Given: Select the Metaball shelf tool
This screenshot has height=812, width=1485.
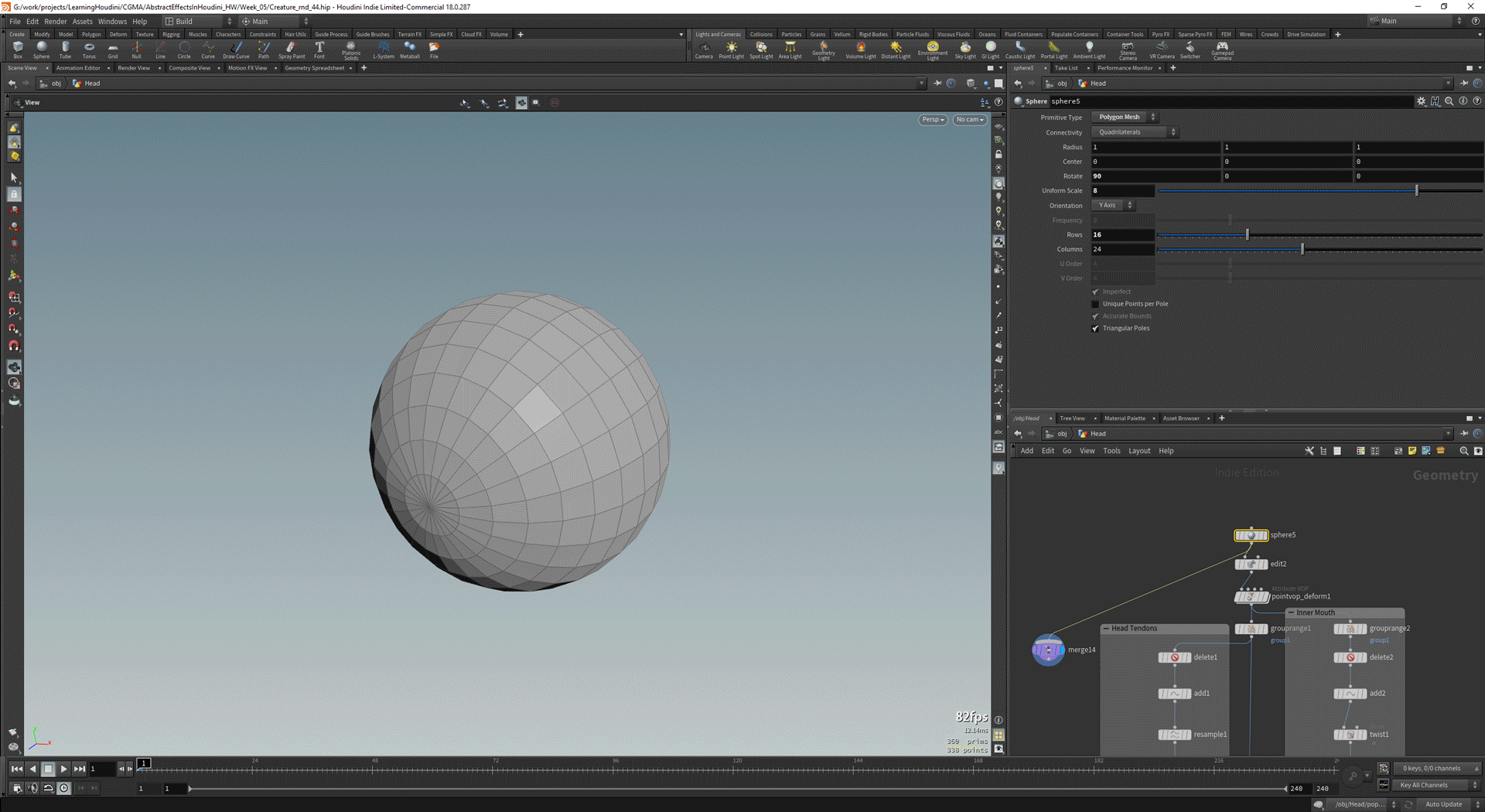Looking at the screenshot, I should 410,50.
